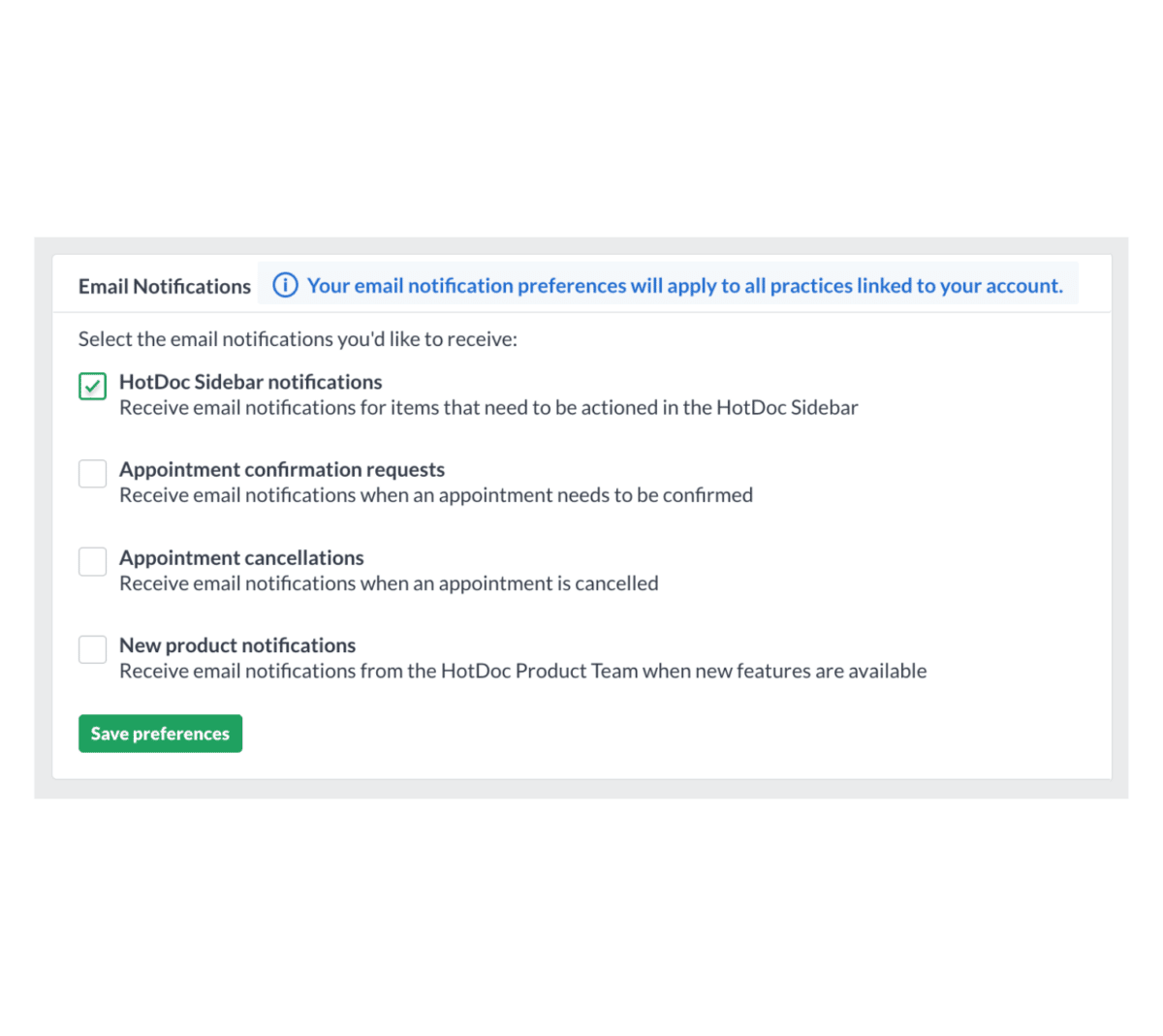Click the 'Select the email notifications' instruction text
This screenshot has height=1036, width=1163.
coord(298,339)
